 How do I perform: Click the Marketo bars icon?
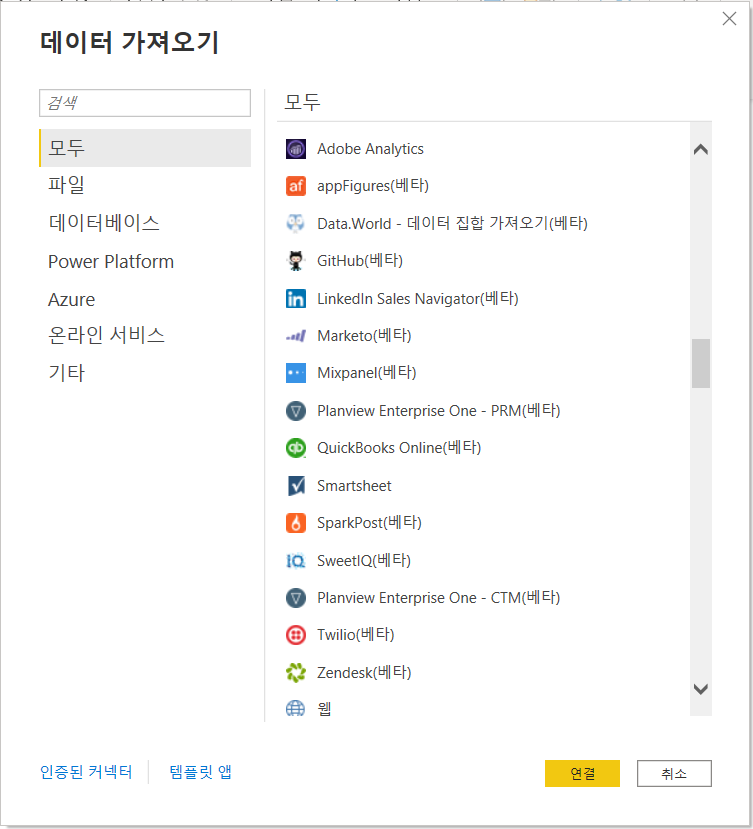296,336
